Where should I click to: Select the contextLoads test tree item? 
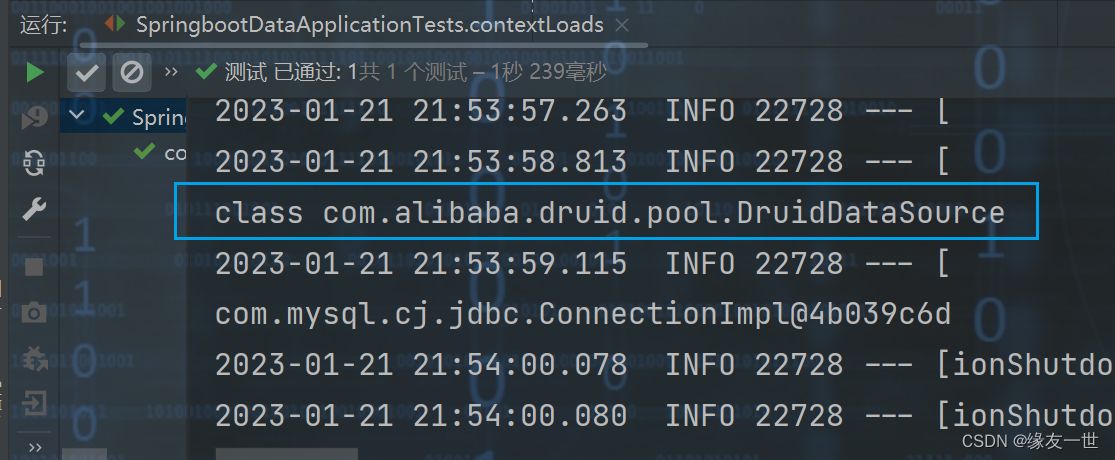[x=175, y=152]
